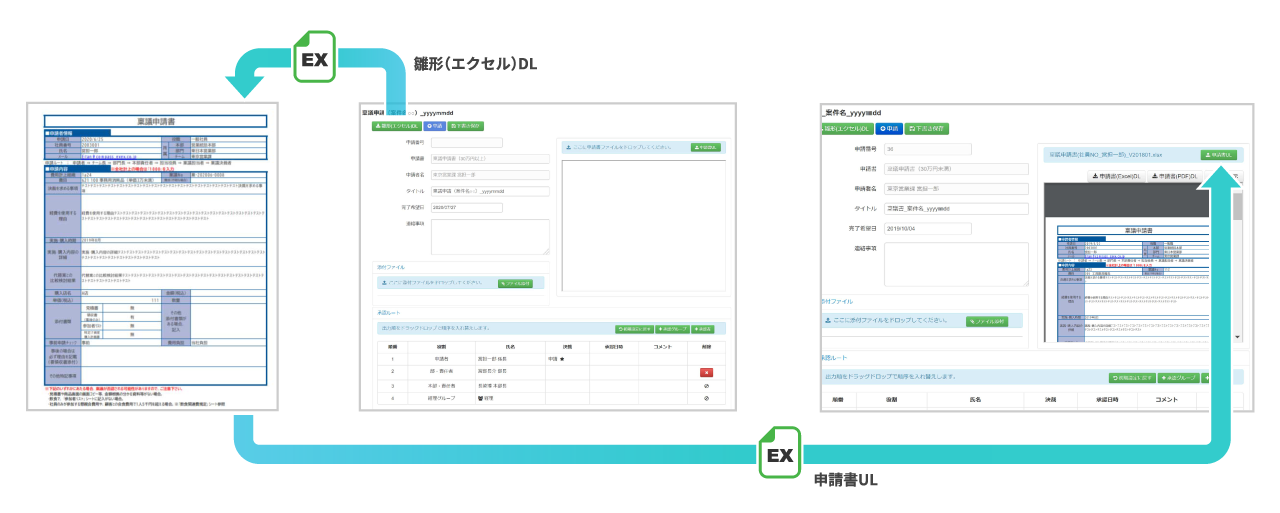Viewport: 1280px width, 513px height.
Task: Click 下書き保存 button in the right form
Action: (927, 128)
